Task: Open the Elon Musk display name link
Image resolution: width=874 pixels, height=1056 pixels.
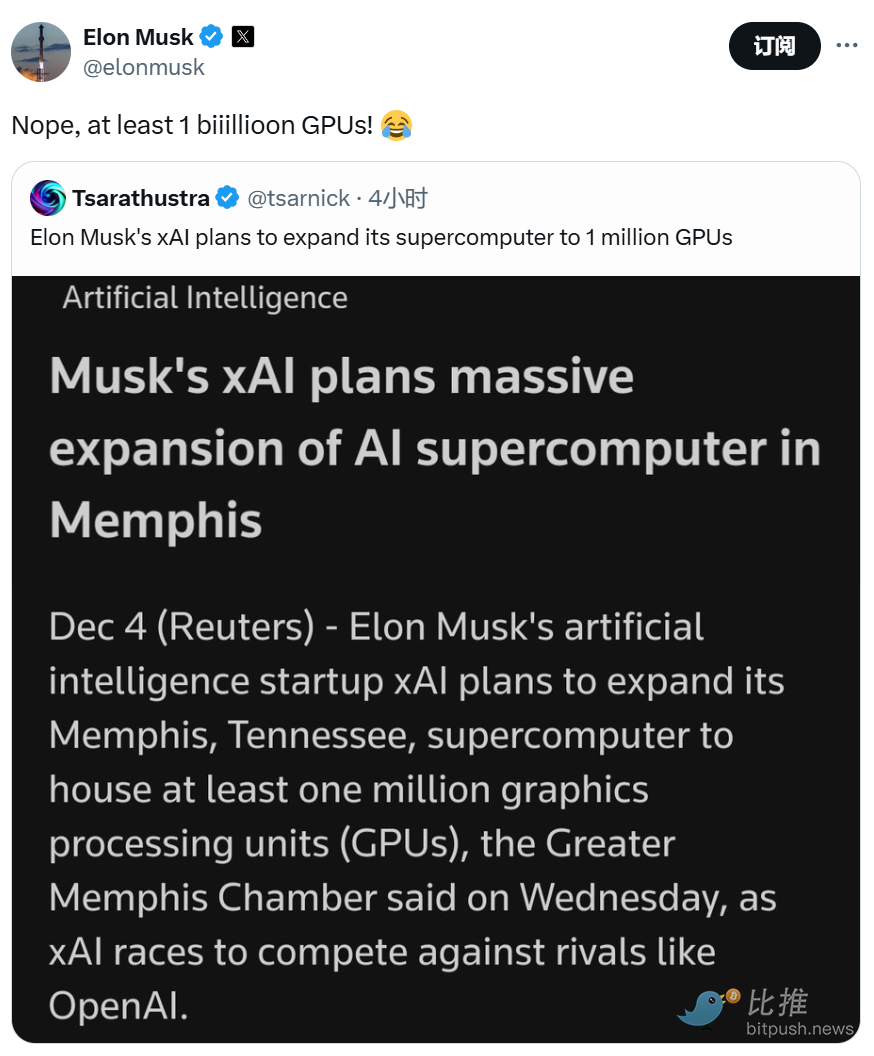Action: pos(138,38)
